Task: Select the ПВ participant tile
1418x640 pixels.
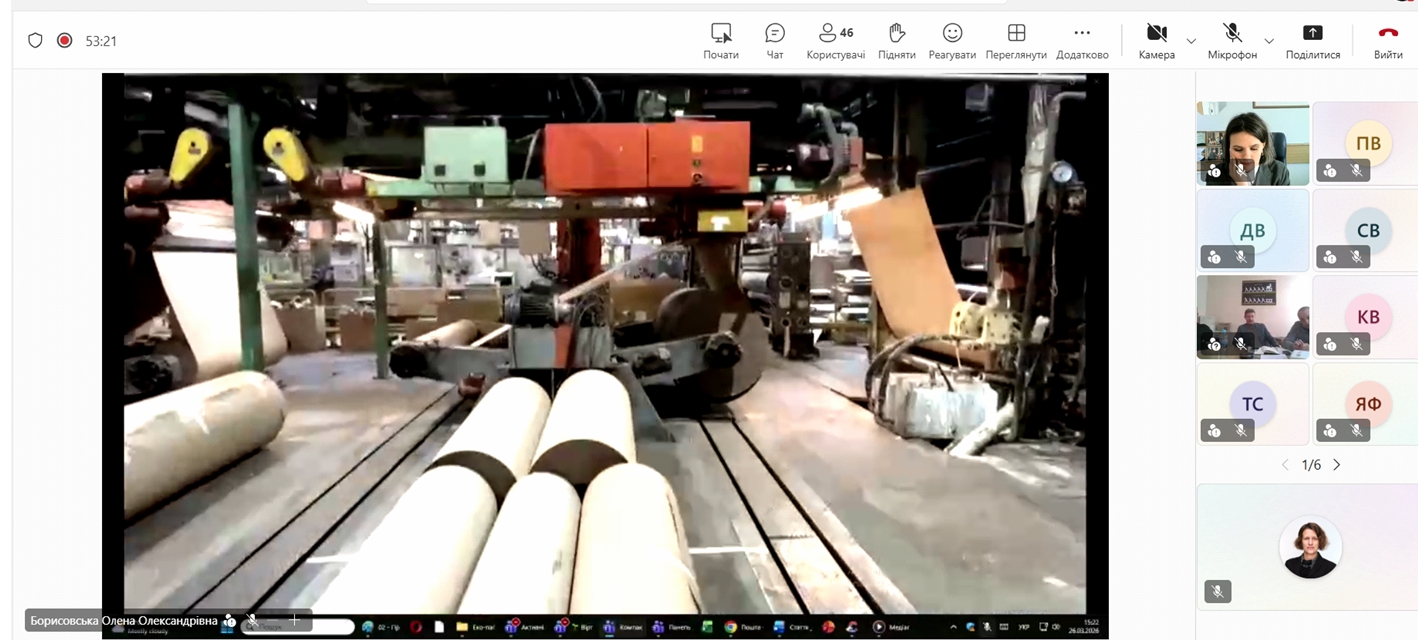Action: 1367,143
